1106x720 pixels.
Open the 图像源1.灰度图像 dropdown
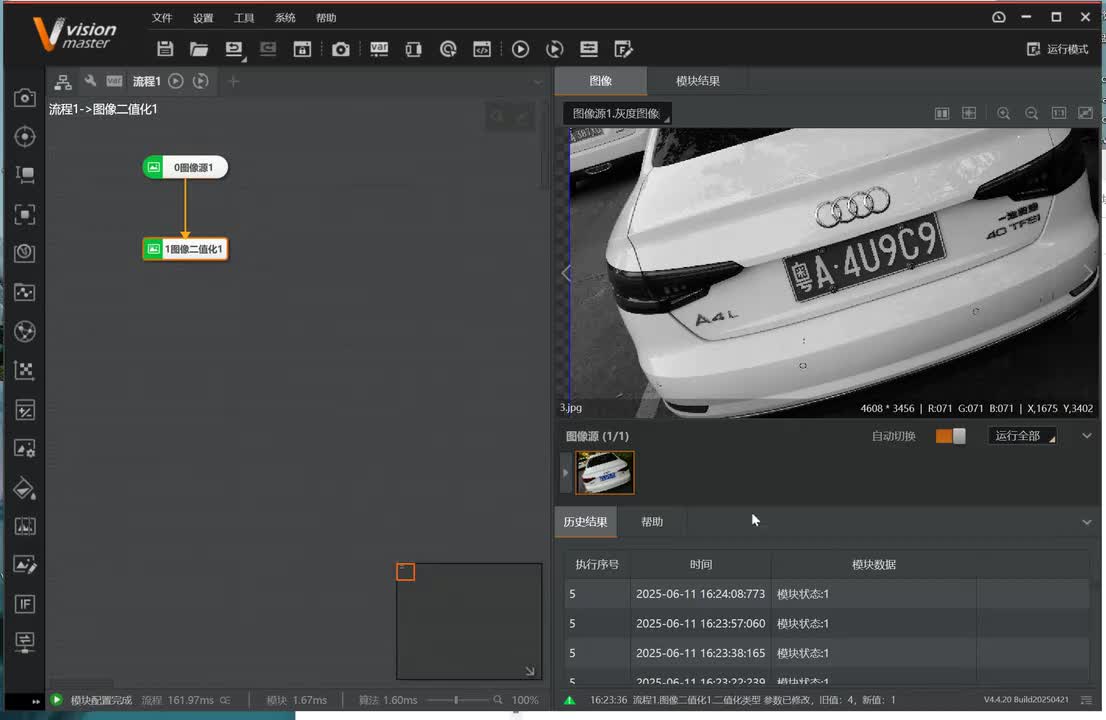coord(617,114)
